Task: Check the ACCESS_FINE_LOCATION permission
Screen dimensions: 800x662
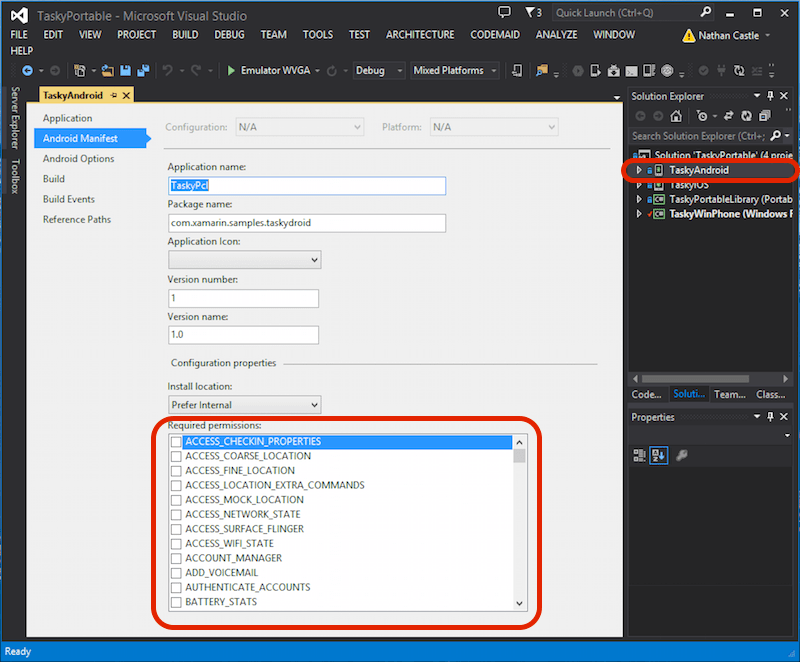Action: [175, 470]
